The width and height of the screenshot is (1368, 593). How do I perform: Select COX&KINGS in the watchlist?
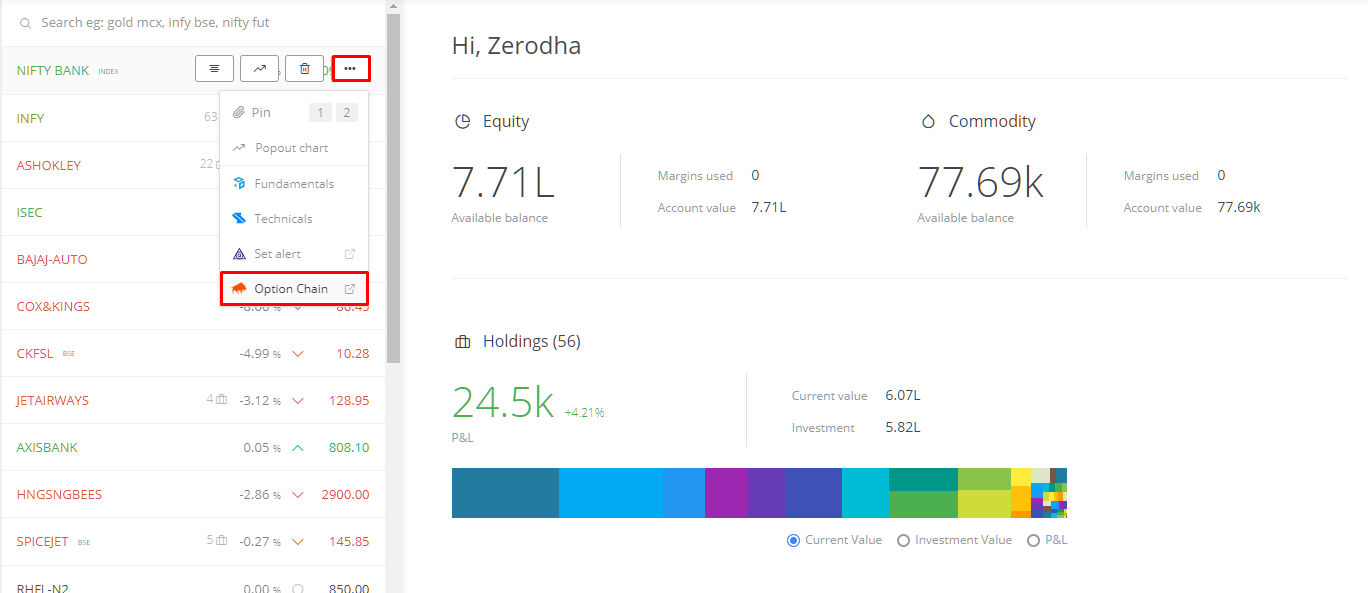[x=53, y=306]
